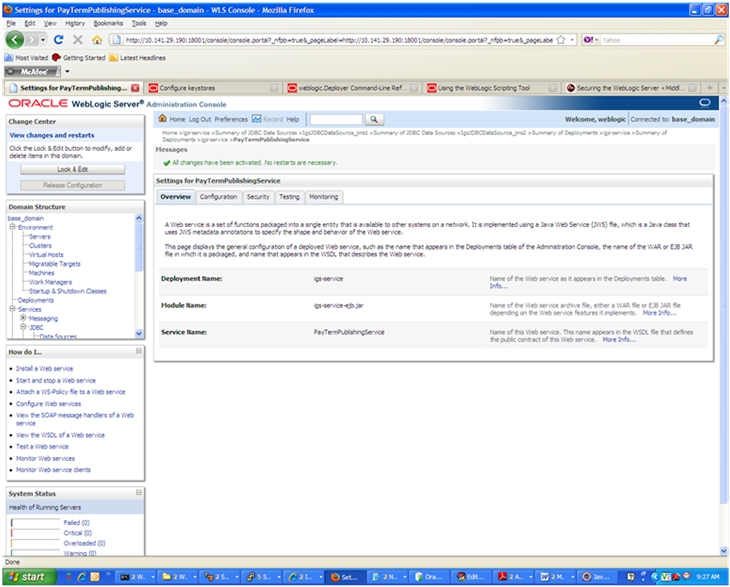Open Servers in Domain Structure tree

(x=40, y=236)
